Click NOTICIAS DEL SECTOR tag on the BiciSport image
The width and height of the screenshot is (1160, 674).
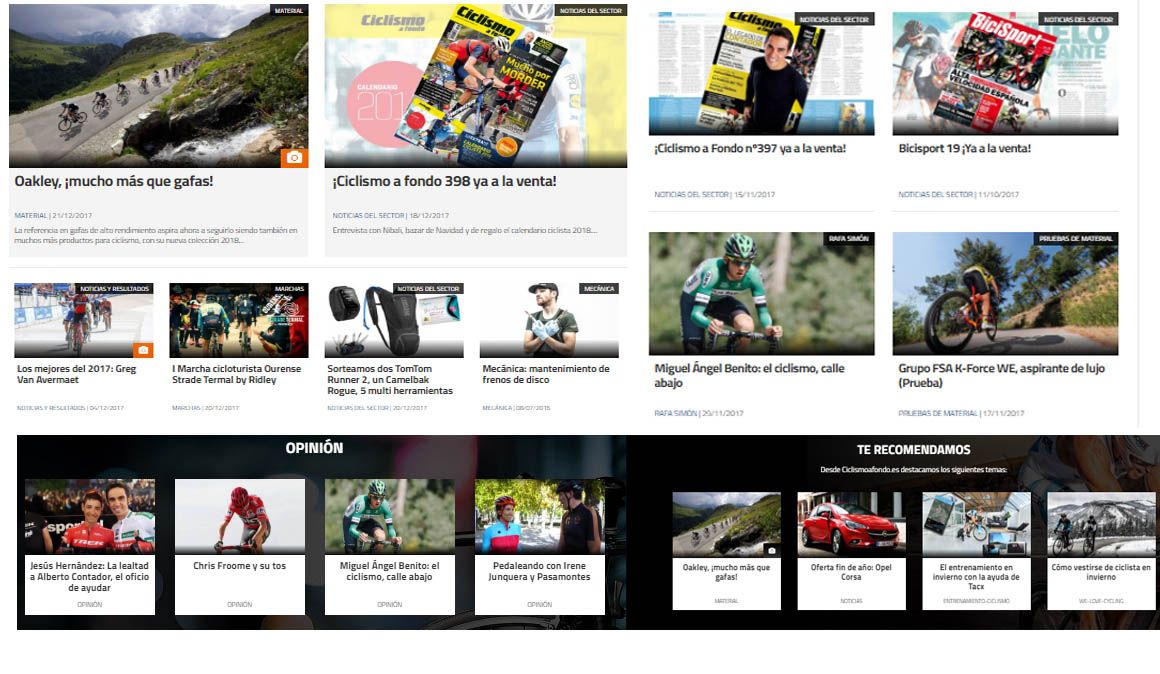point(1078,19)
